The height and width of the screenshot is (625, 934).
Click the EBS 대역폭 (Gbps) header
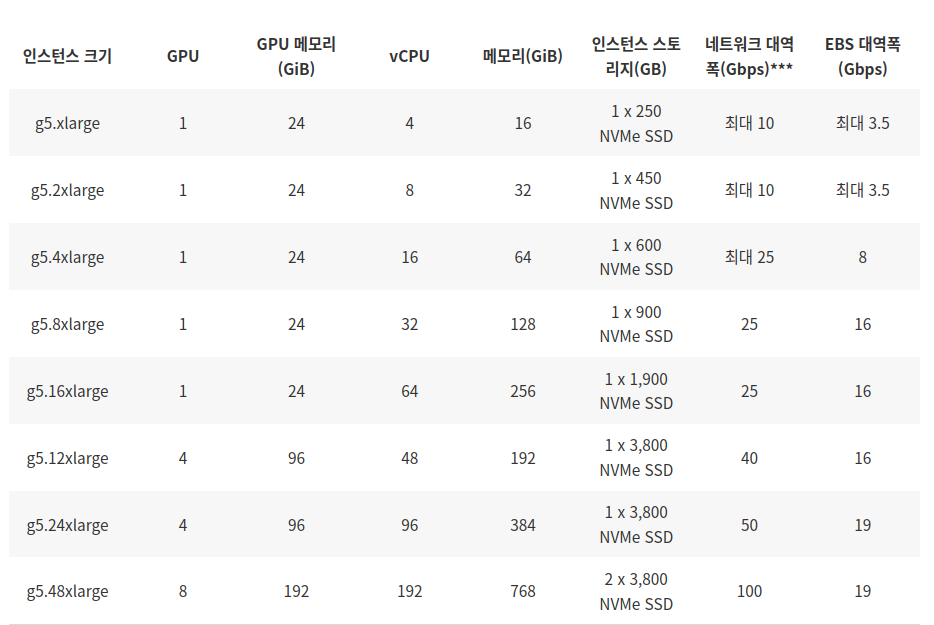862,56
